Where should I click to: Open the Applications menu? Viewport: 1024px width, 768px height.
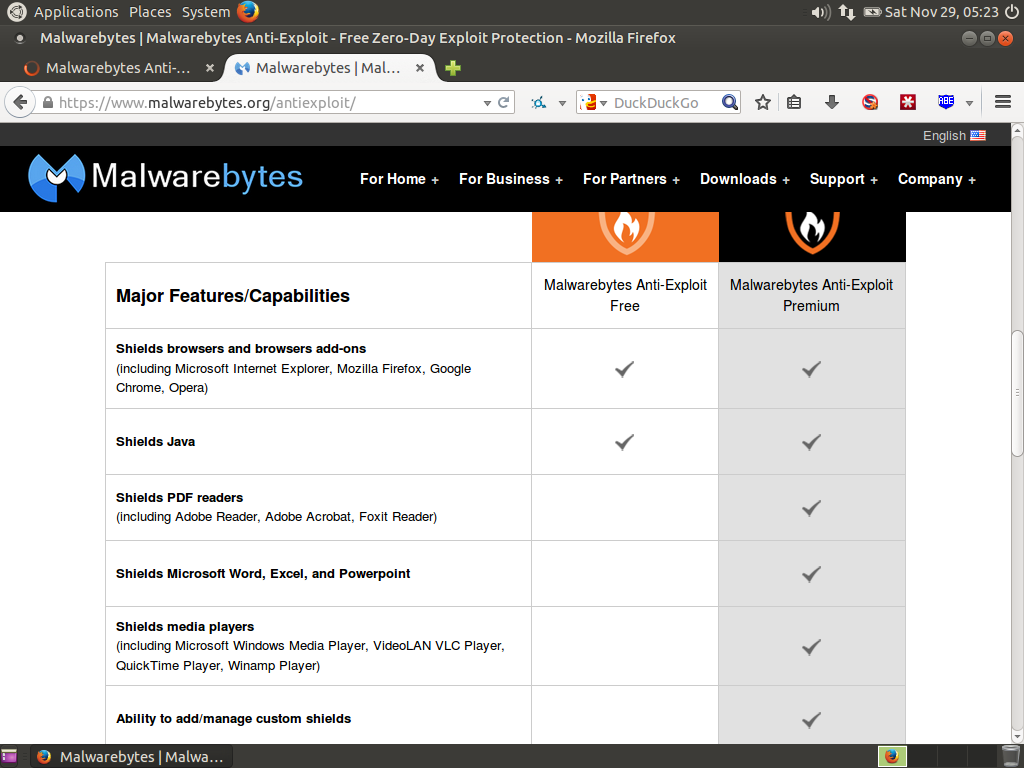point(76,12)
